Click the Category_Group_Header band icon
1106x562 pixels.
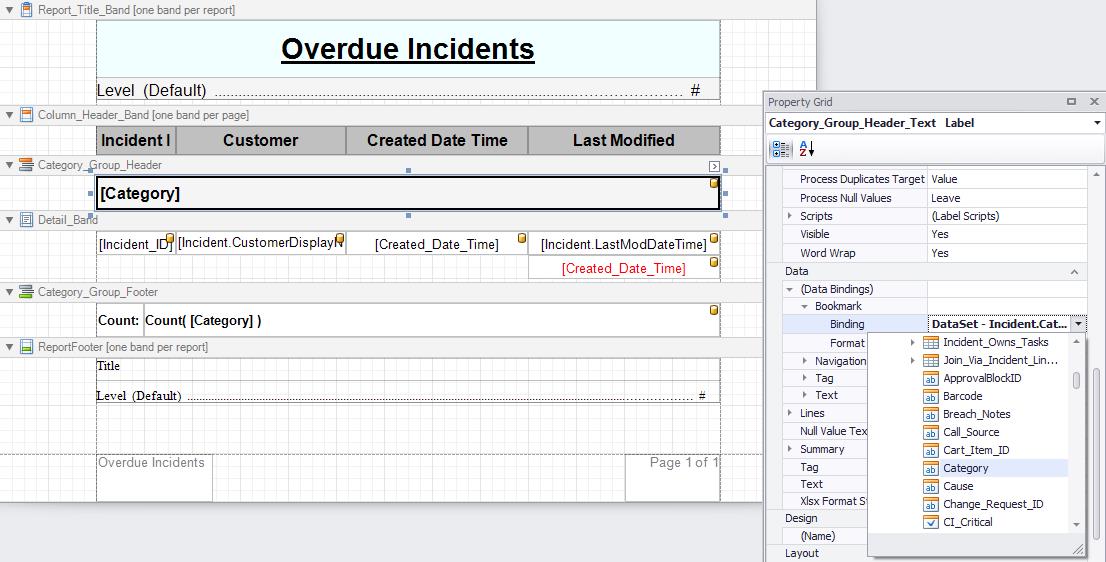tap(27, 165)
